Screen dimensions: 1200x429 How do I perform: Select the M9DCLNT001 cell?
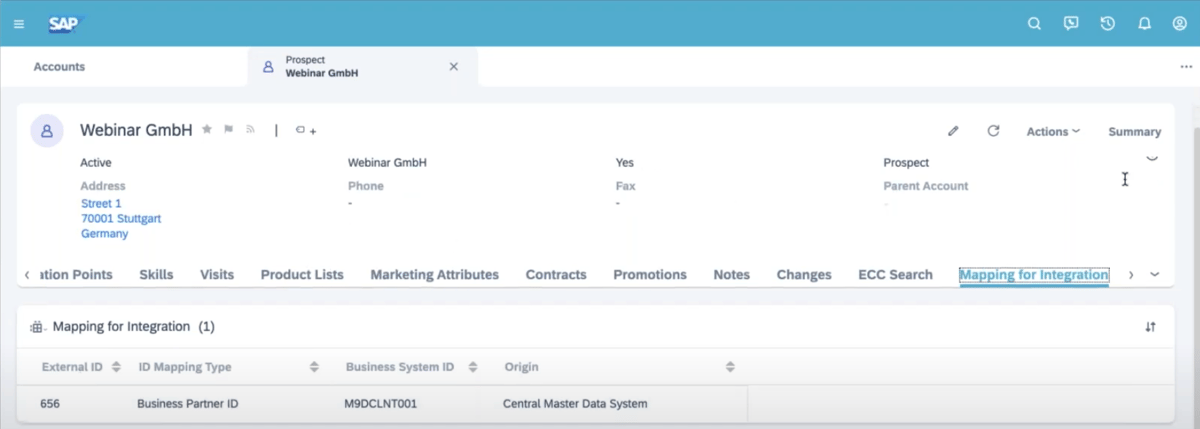click(379, 404)
